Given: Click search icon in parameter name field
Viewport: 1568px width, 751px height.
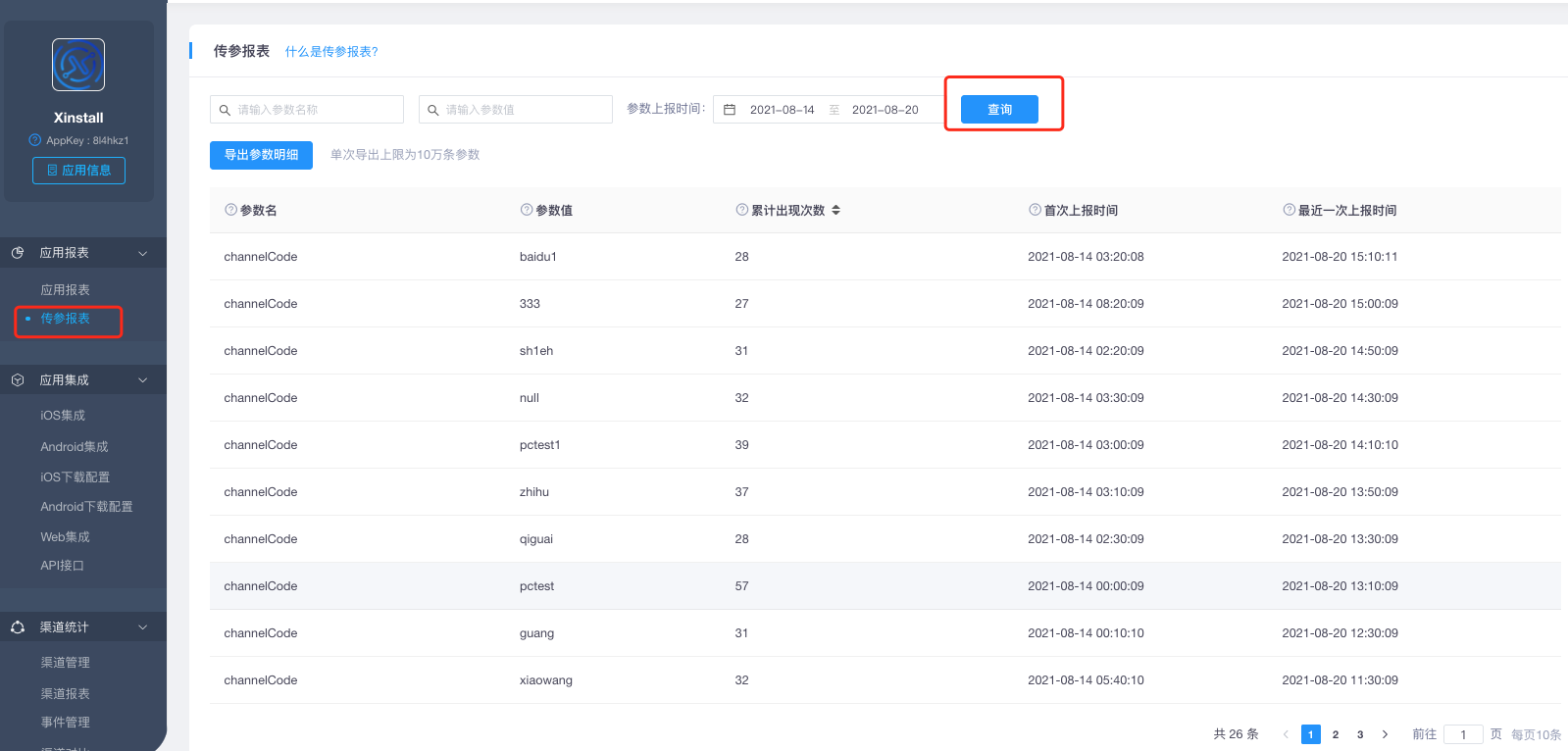Looking at the screenshot, I should (225, 110).
